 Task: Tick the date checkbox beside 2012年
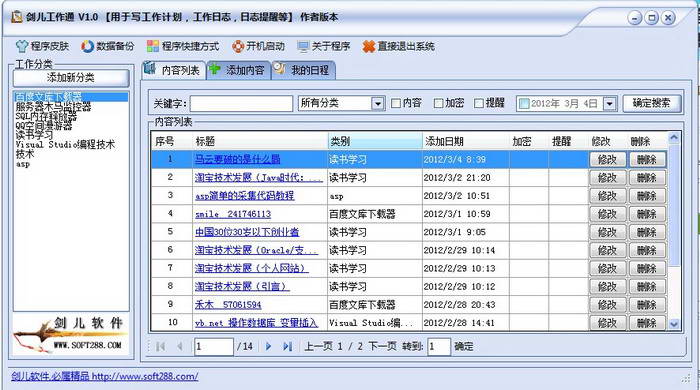(x=524, y=104)
